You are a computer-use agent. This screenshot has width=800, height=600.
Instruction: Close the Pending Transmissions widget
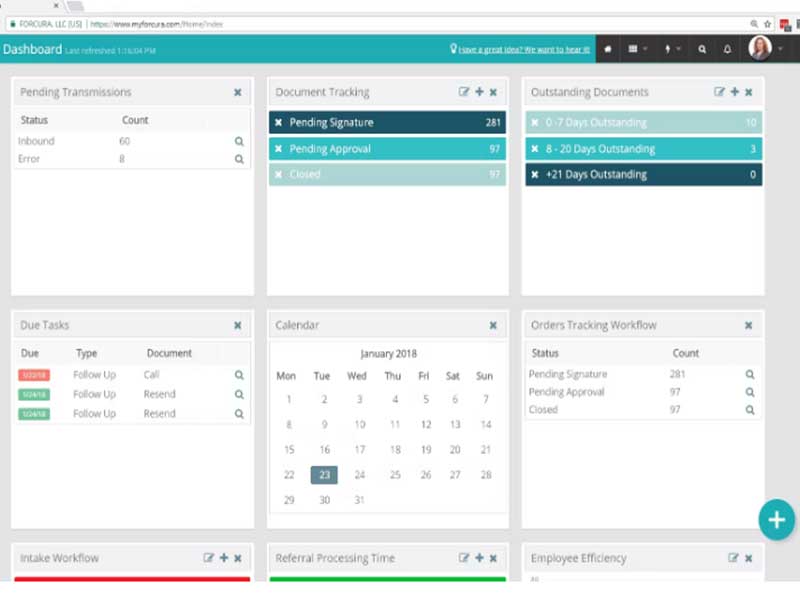pos(237,92)
